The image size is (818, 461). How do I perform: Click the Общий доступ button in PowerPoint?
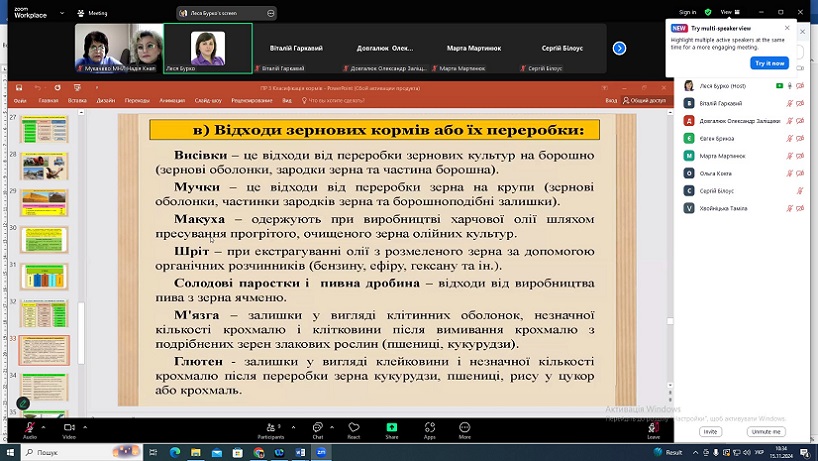pos(644,101)
